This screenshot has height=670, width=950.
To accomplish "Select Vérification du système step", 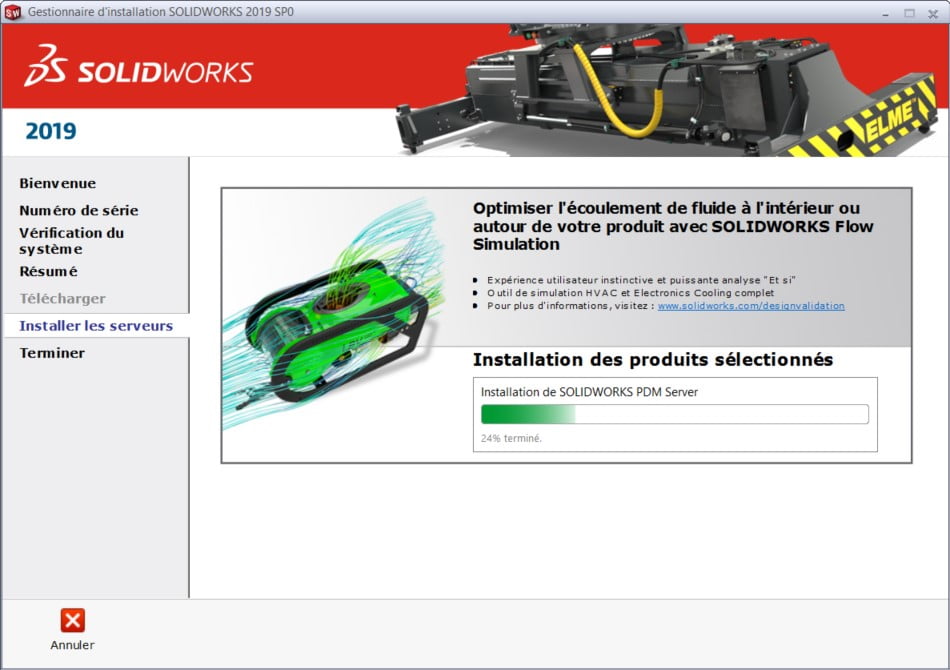I will point(71,240).
